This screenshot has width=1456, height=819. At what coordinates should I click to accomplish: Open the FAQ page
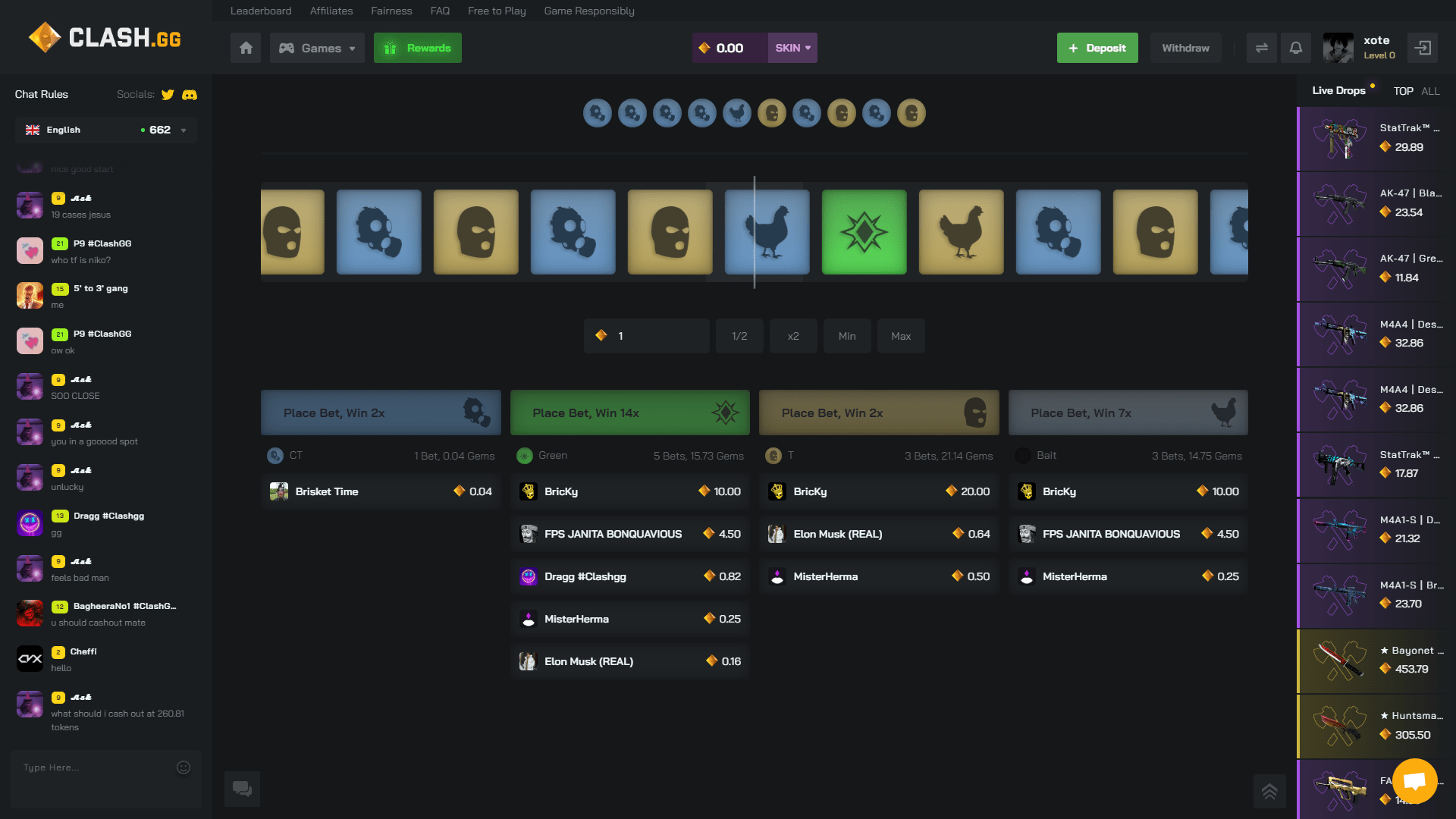click(x=440, y=11)
